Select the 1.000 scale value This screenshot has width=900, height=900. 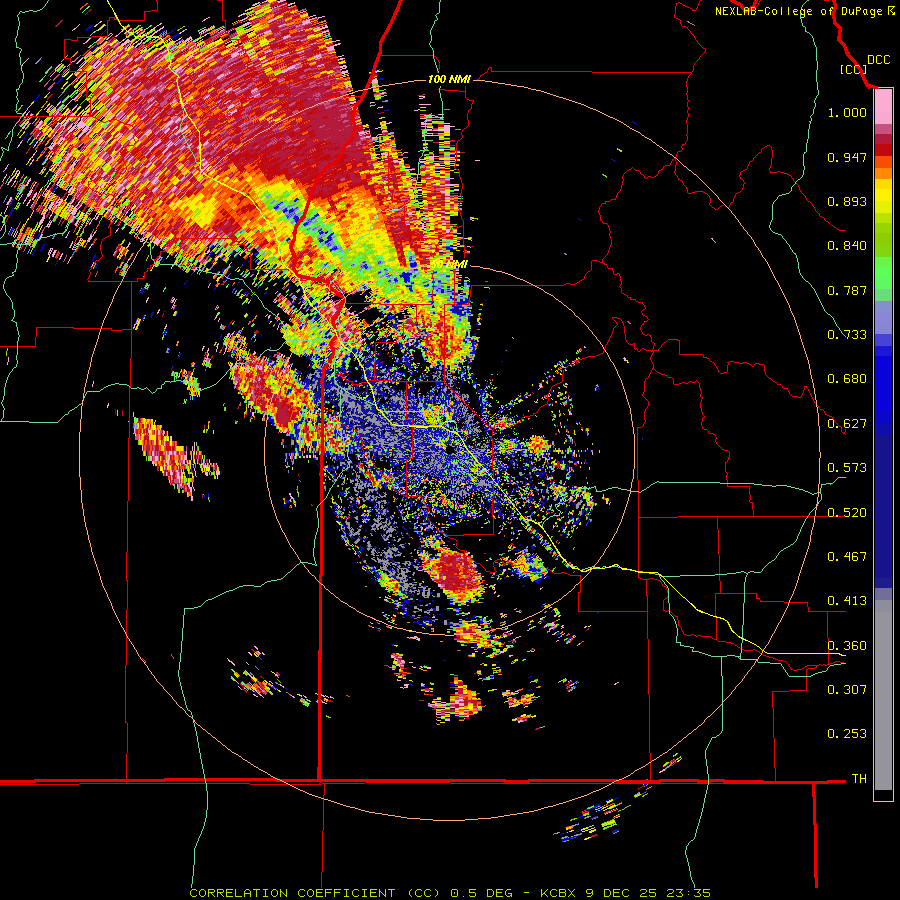pyautogui.click(x=847, y=112)
